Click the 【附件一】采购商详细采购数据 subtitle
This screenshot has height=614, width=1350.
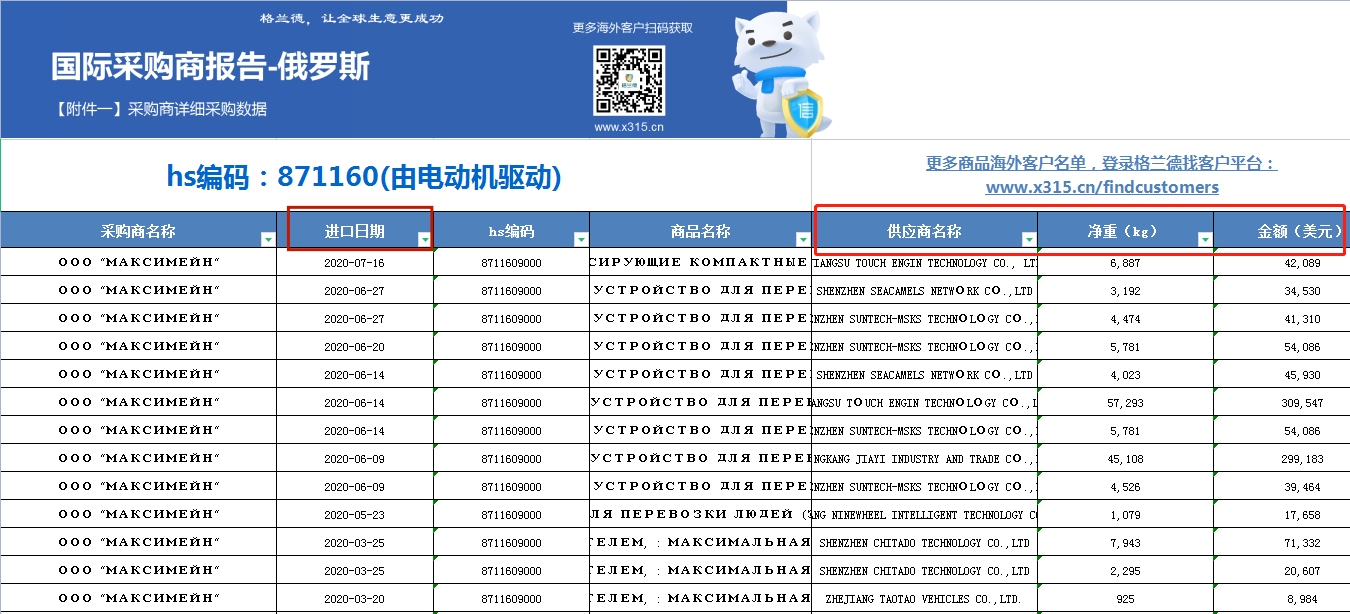click(x=160, y=109)
